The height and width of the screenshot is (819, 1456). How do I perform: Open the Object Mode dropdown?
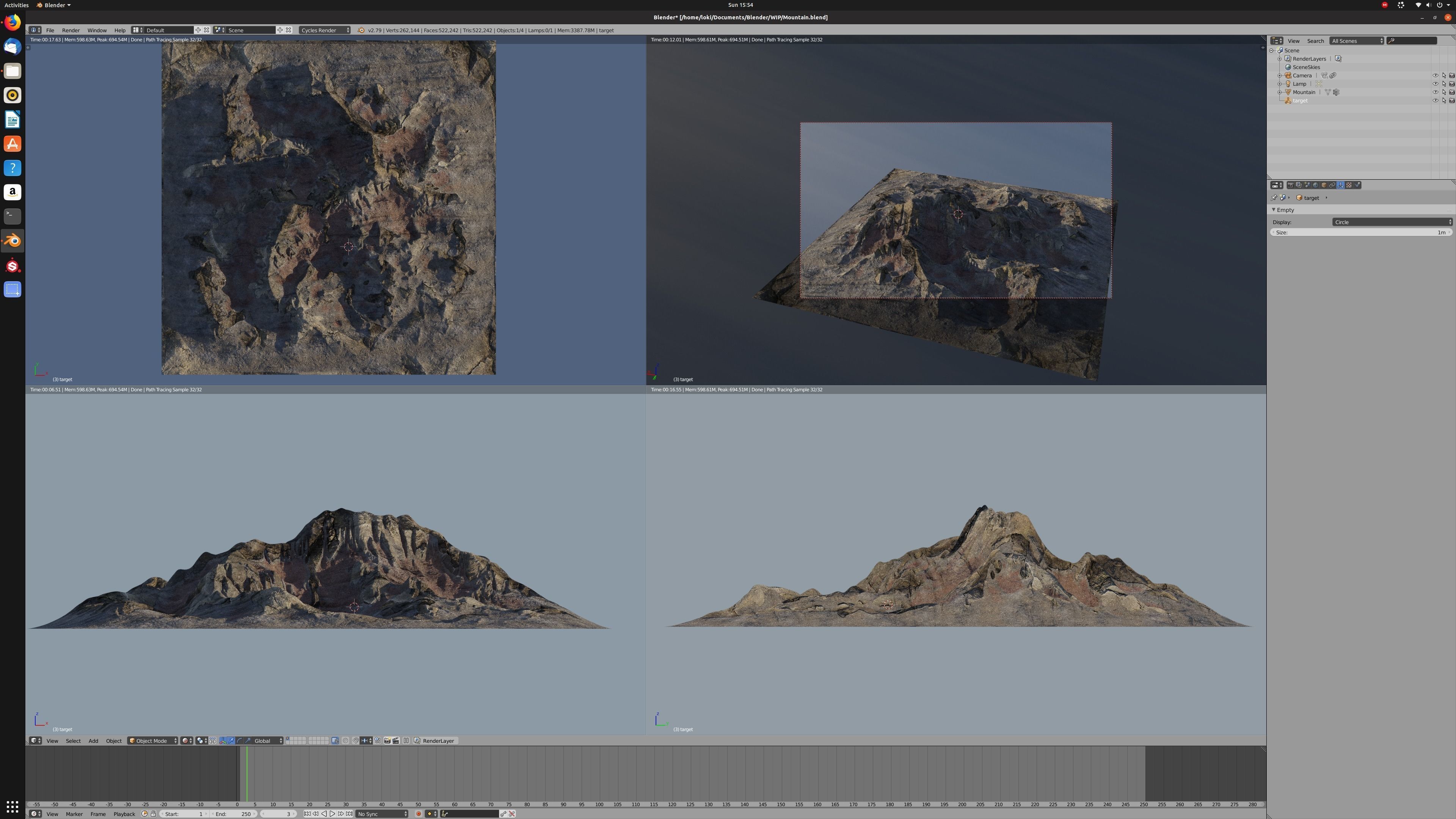point(152,741)
